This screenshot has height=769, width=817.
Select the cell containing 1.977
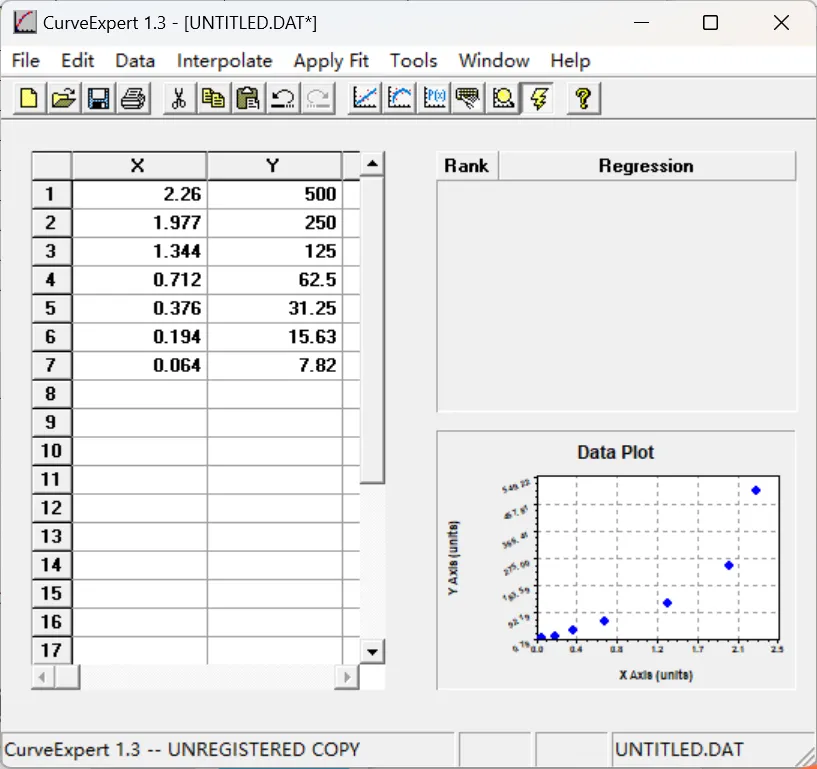[139, 223]
